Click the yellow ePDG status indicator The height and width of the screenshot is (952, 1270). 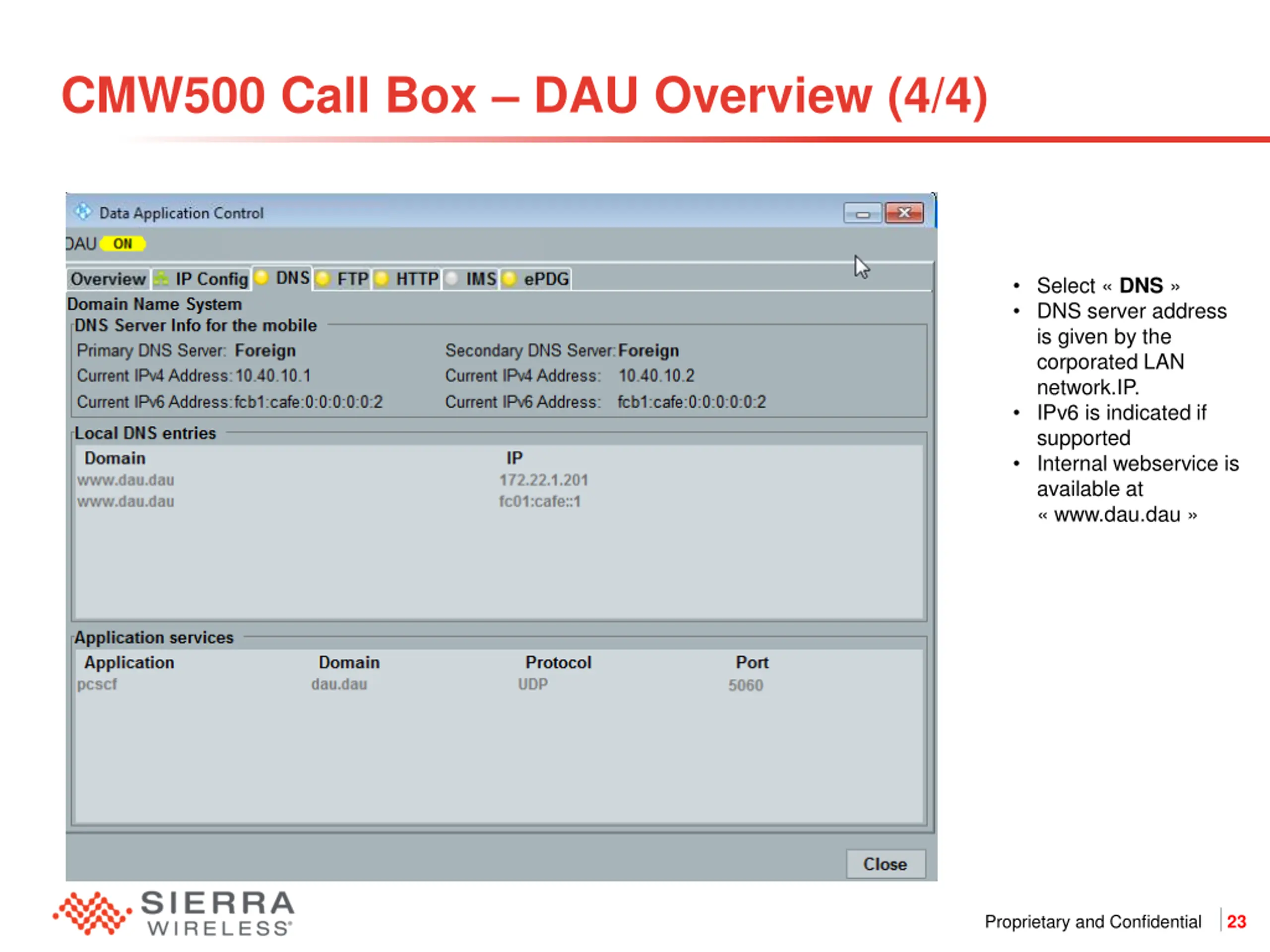pyautogui.click(x=509, y=279)
